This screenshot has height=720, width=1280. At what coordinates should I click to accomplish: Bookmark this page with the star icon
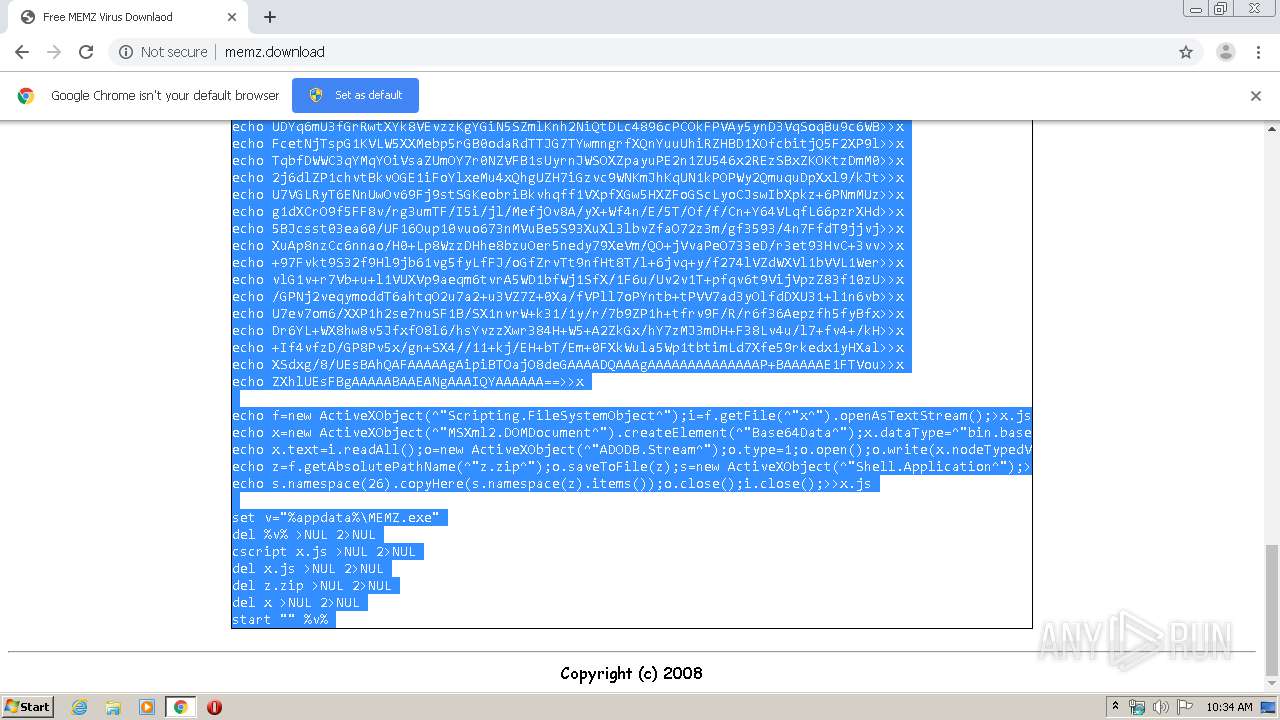(x=1186, y=52)
